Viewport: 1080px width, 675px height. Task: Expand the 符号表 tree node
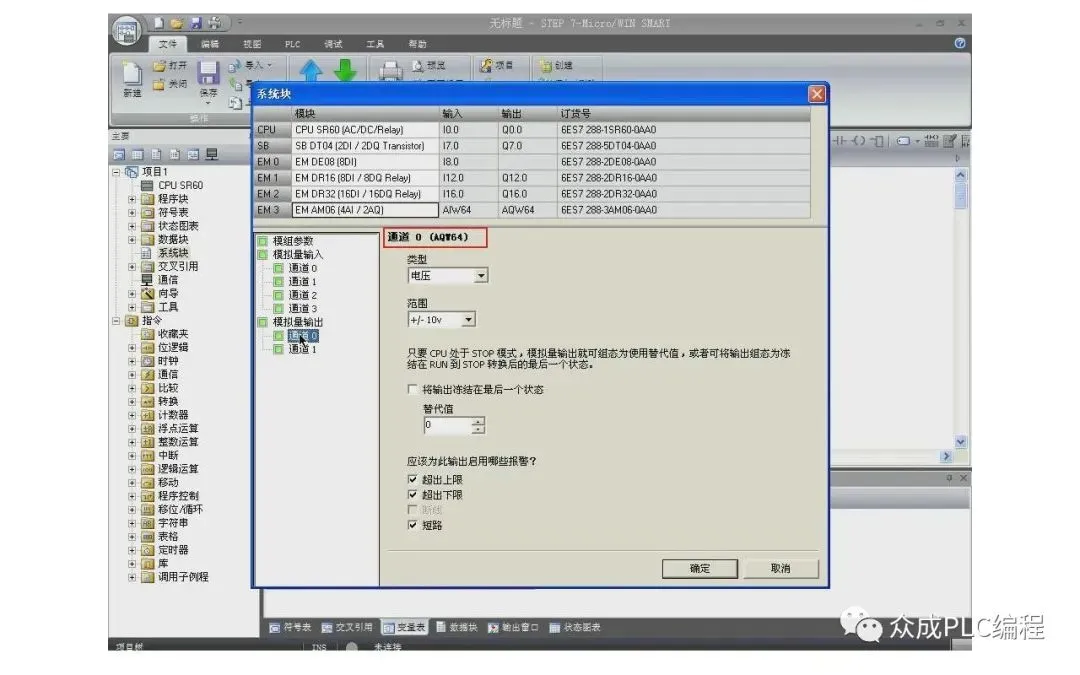[132, 212]
